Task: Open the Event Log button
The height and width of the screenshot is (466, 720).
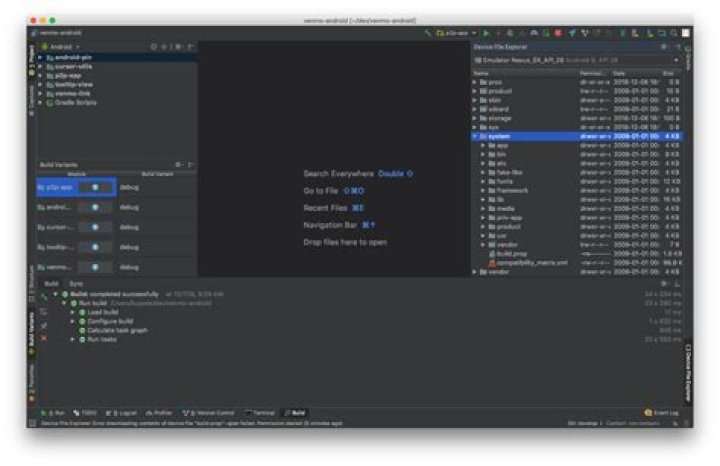Action: (662, 413)
